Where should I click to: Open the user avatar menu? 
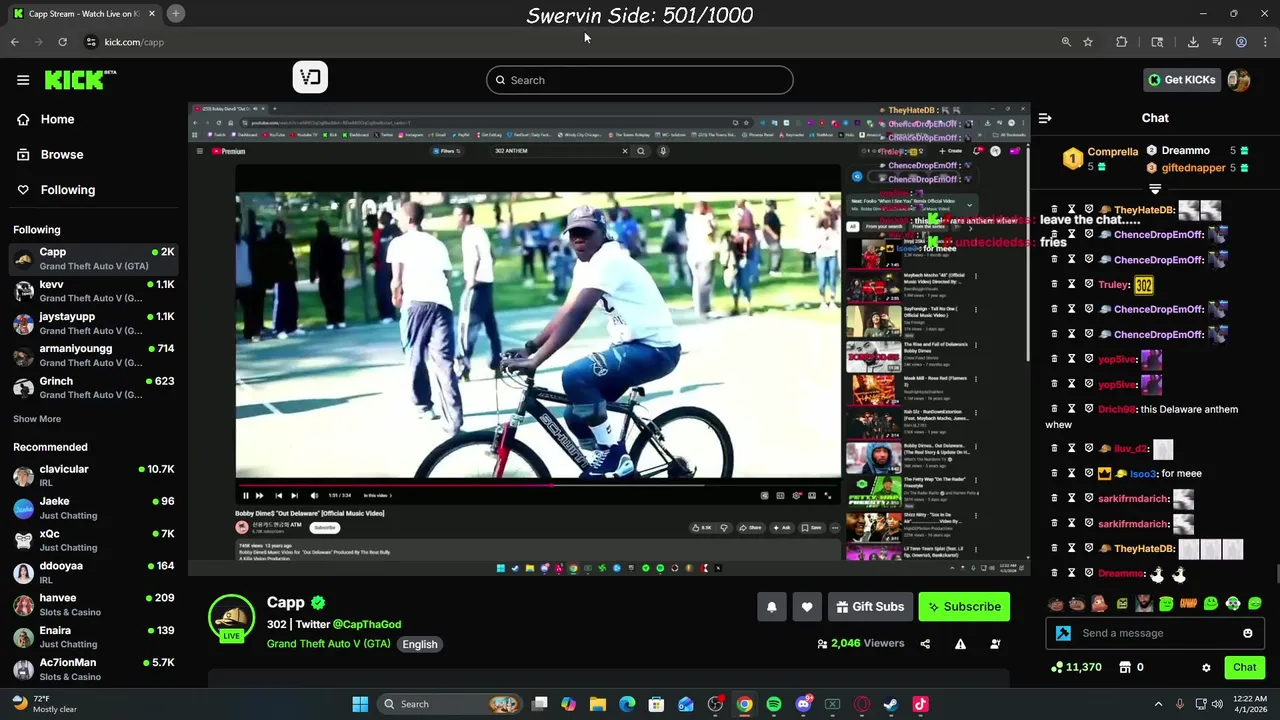pyautogui.click(x=1239, y=80)
